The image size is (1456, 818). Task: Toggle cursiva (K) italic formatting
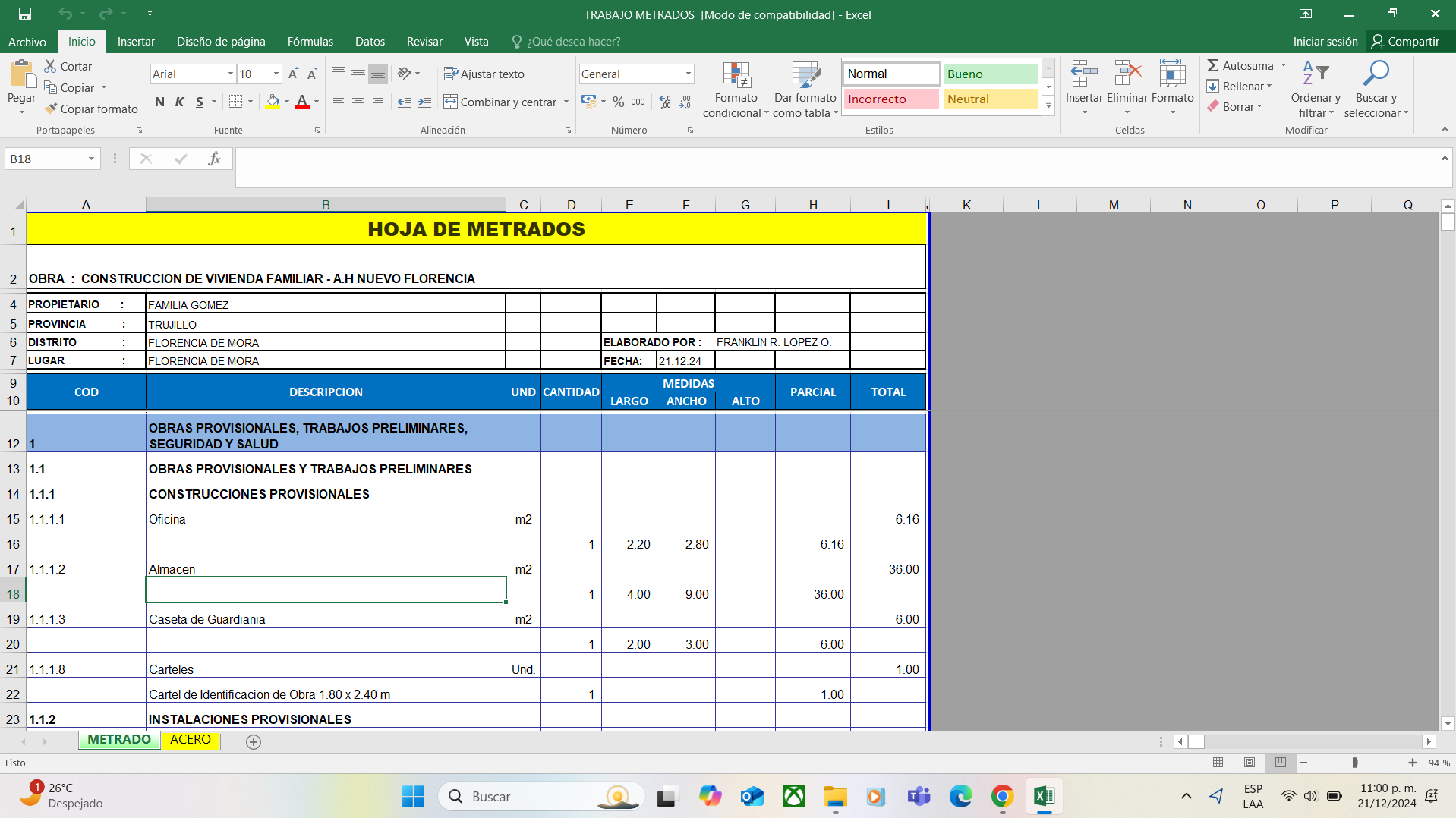click(x=180, y=102)
